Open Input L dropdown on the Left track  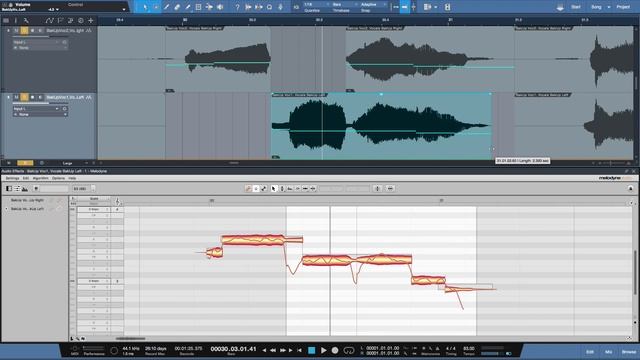[36, 109]
